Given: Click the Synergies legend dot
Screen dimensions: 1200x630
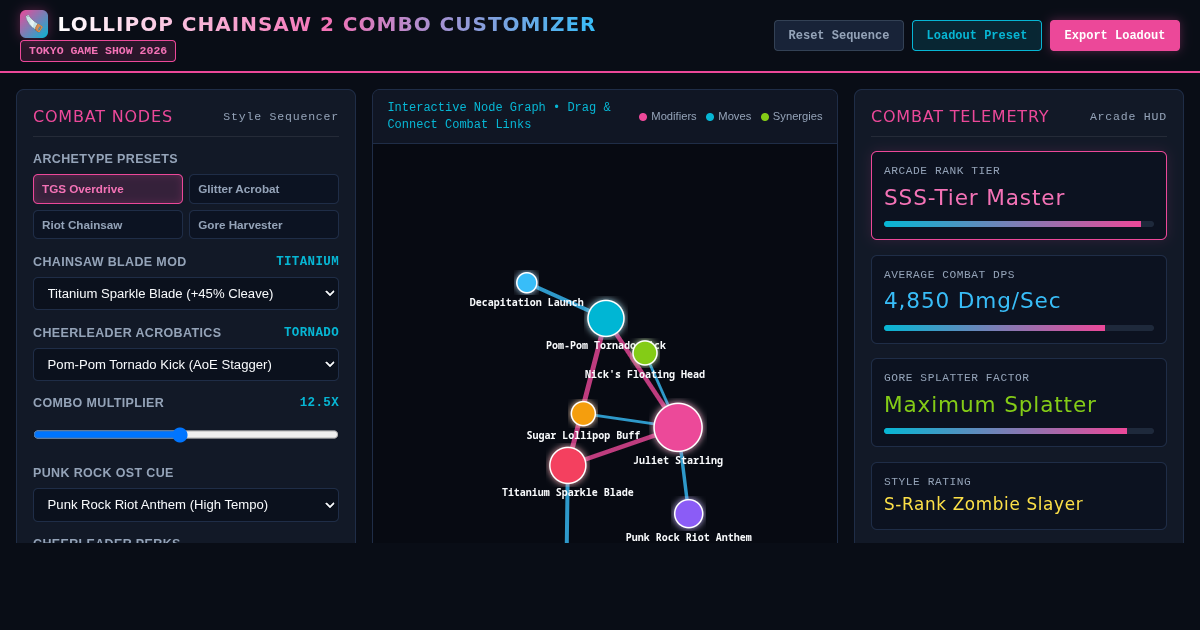Looking at the screenshot, I should point(765,117).
